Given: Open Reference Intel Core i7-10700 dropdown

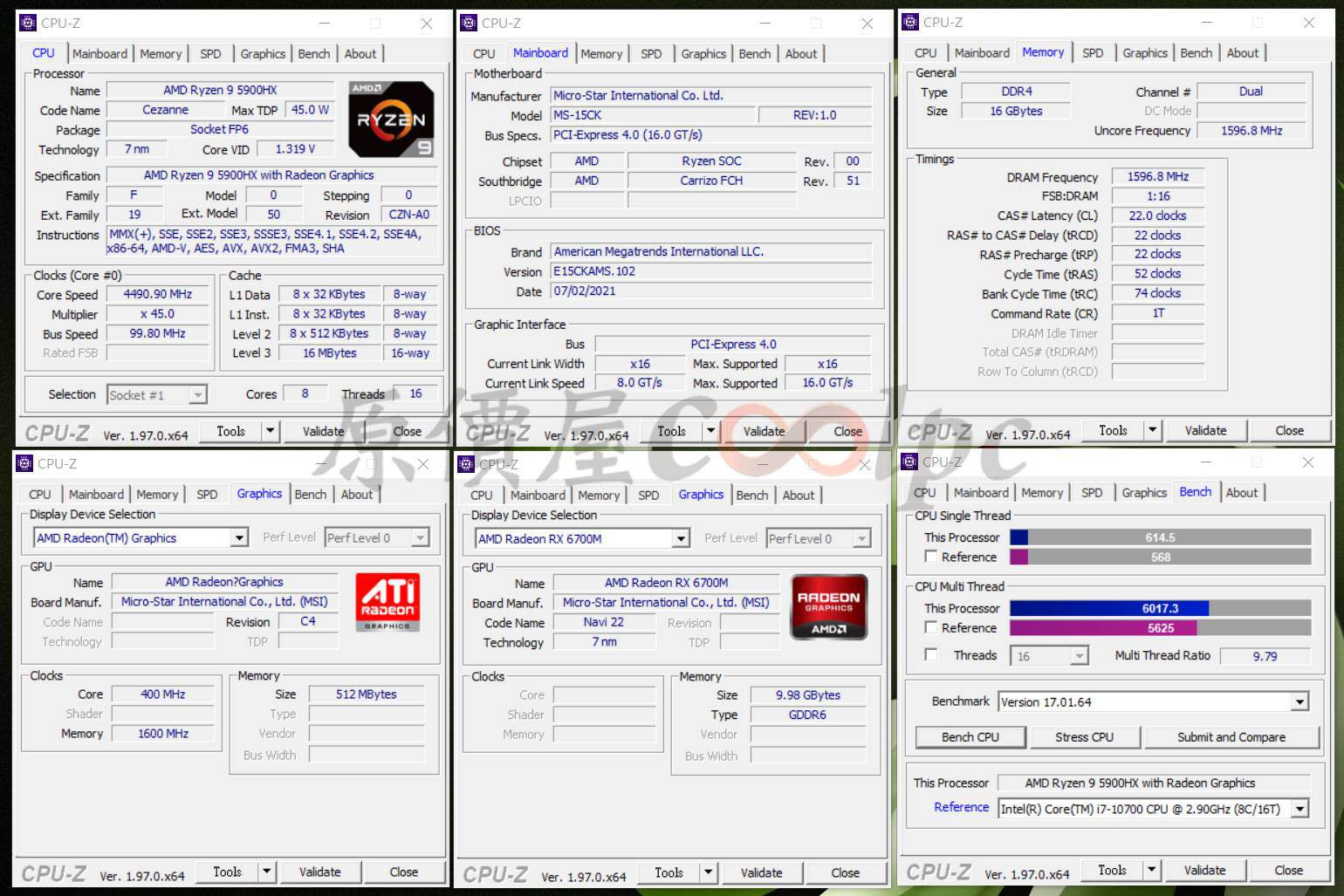Looking at the screenshot, I should (1299, 809).
